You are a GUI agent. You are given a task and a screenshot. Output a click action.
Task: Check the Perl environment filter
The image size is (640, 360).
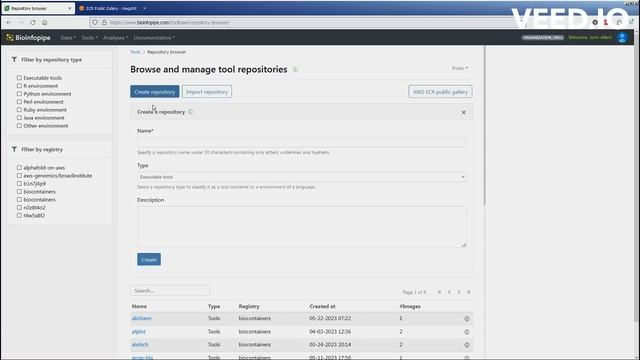[19, 102]
